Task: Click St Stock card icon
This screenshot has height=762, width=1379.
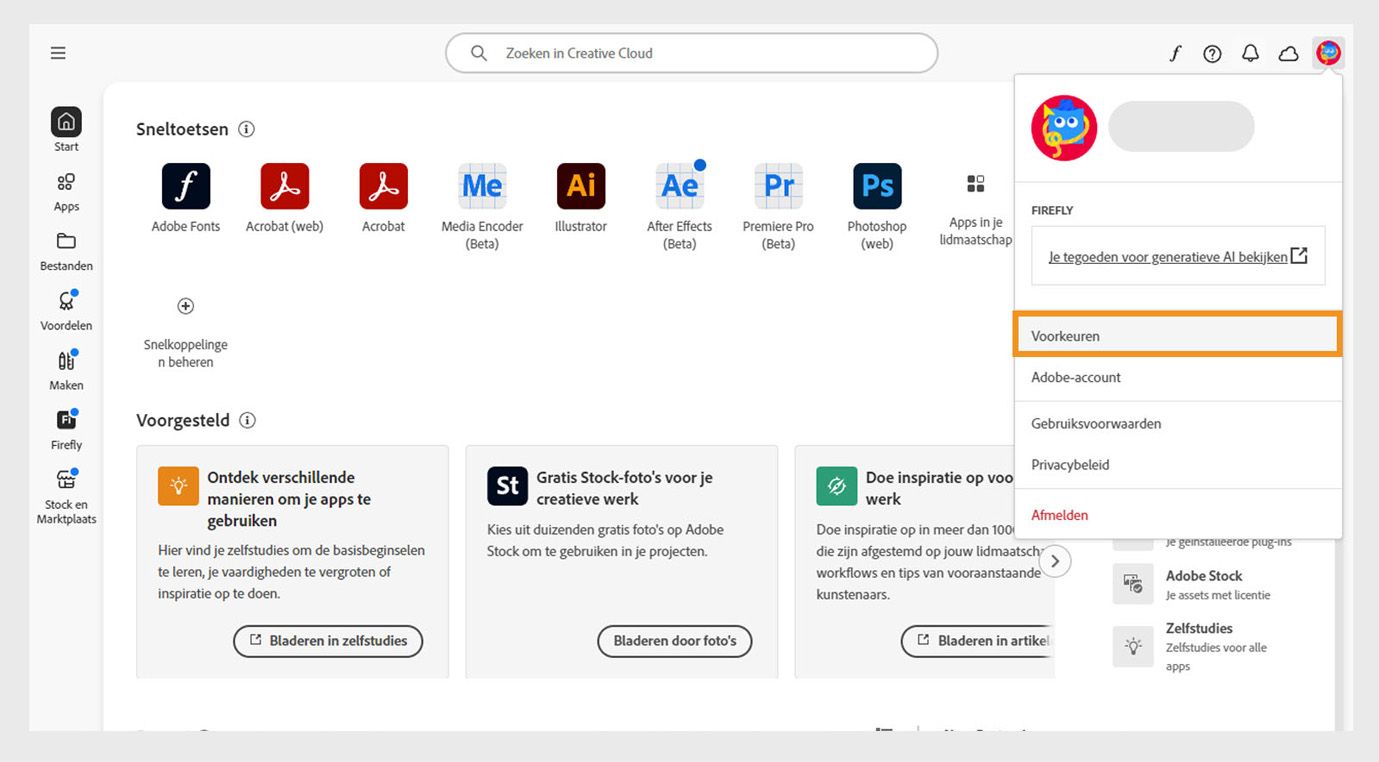Action: [x=507, y=486]
